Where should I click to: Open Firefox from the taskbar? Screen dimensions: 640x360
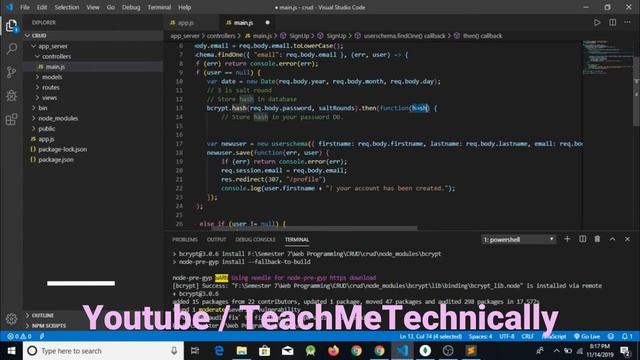coord(333,351)
